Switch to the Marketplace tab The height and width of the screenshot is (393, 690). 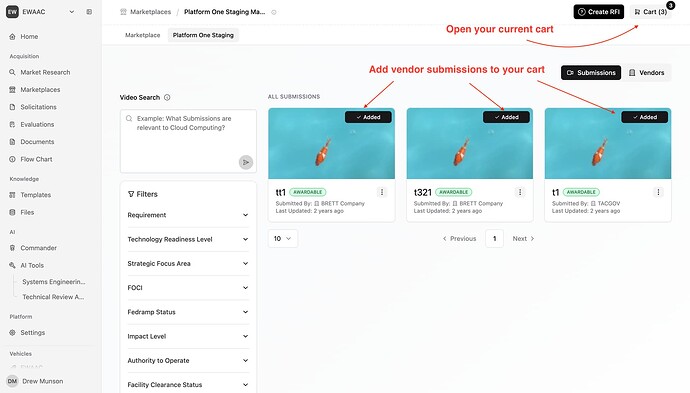(143, 35)
